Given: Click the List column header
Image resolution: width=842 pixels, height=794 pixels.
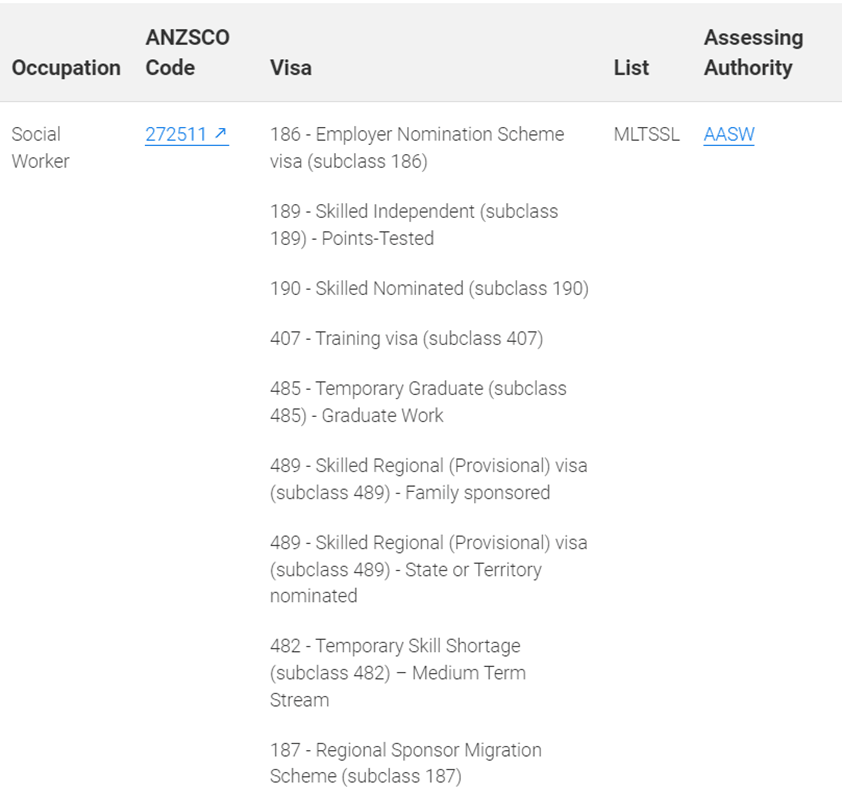Looking at the screenshot, I should coord(631,68).
